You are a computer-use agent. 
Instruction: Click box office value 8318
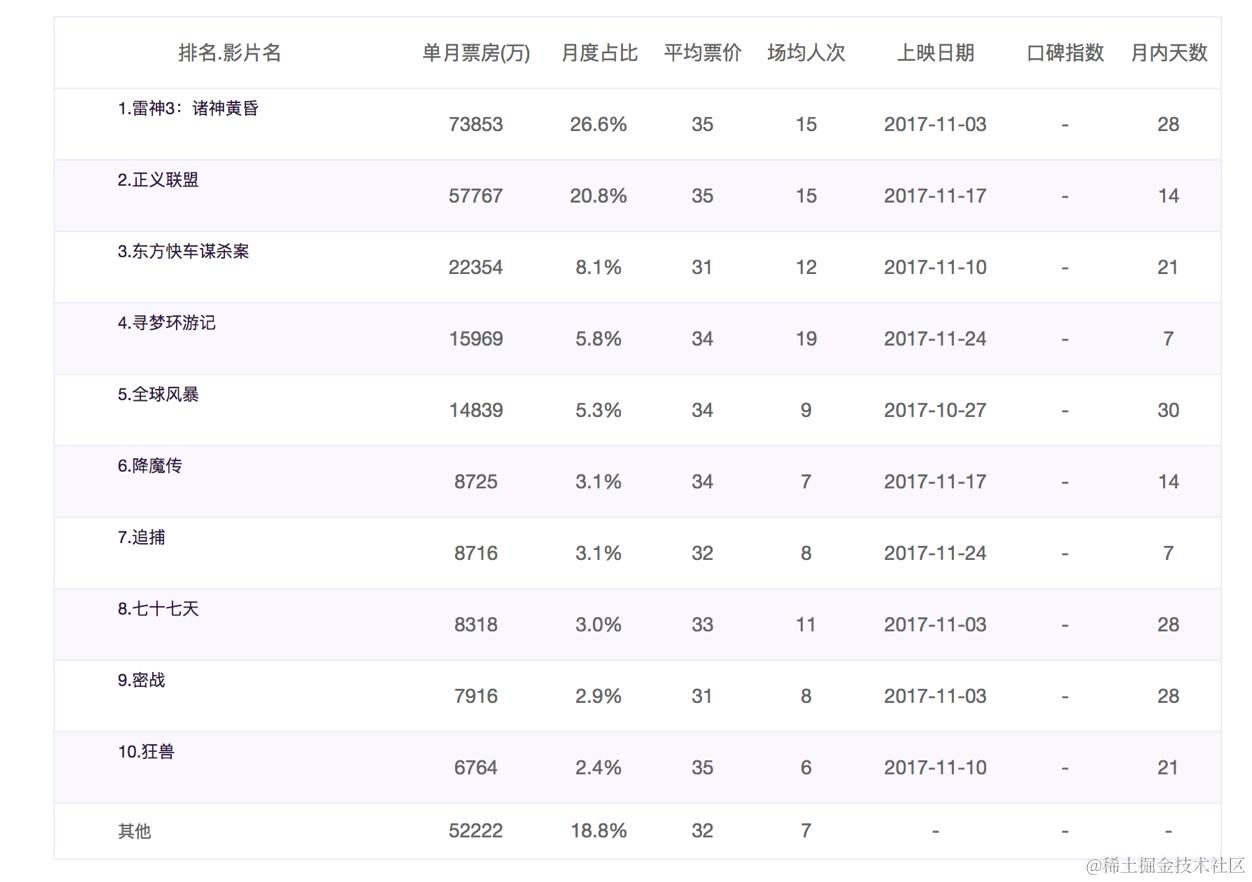click(476, 625)
